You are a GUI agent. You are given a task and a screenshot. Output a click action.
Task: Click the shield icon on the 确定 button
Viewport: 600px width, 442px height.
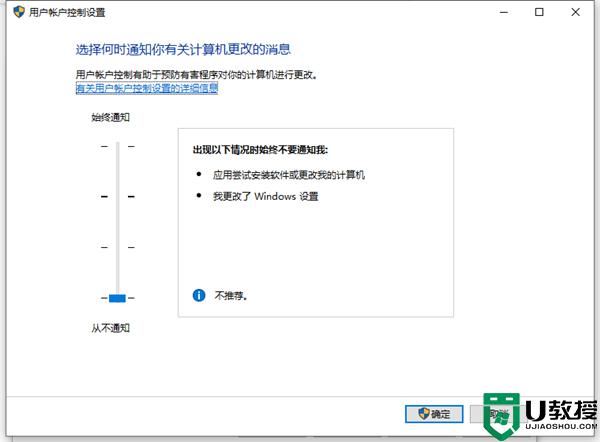[424, 413]
